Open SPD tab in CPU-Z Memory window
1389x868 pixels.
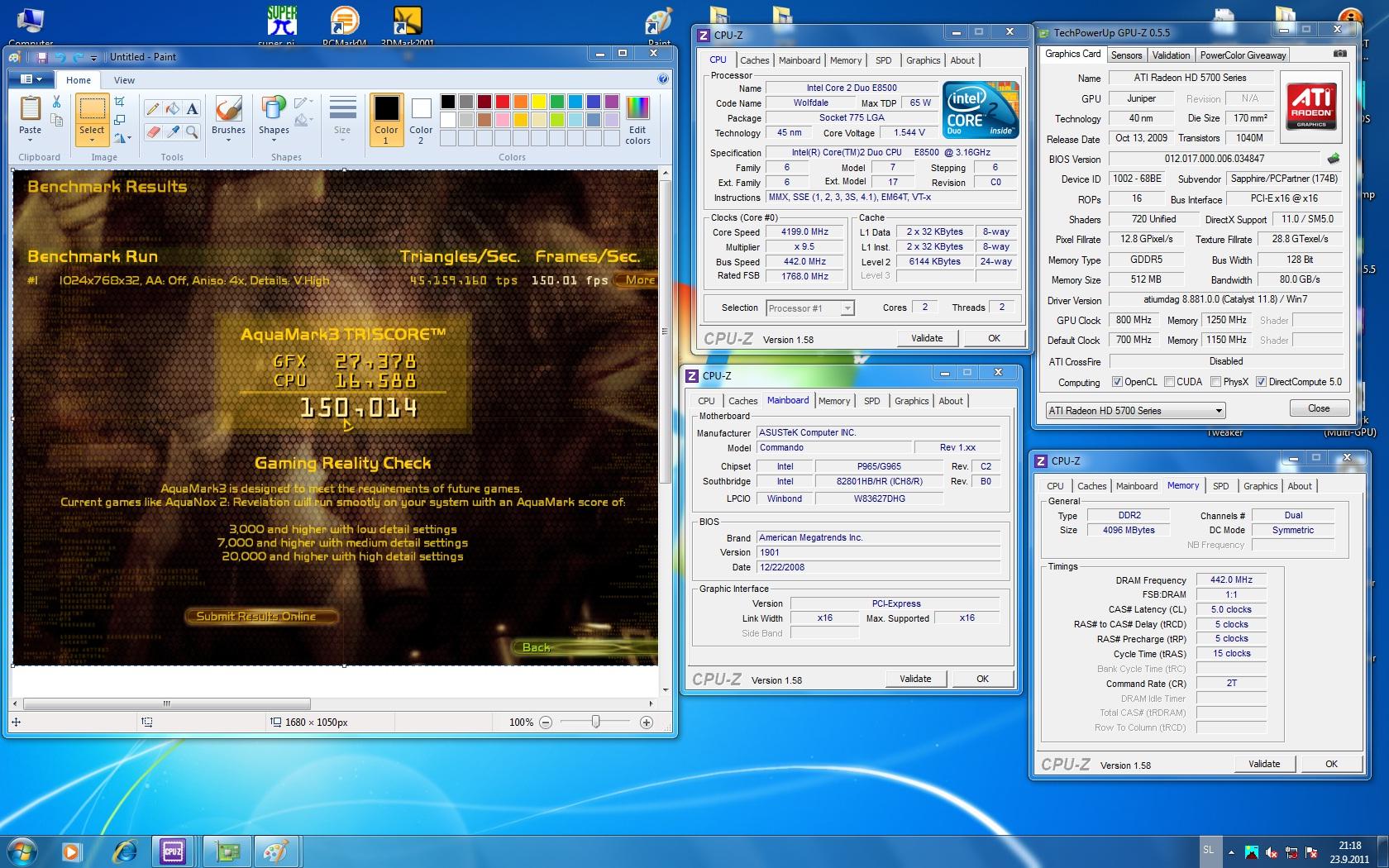click(x=1220, y=486)
